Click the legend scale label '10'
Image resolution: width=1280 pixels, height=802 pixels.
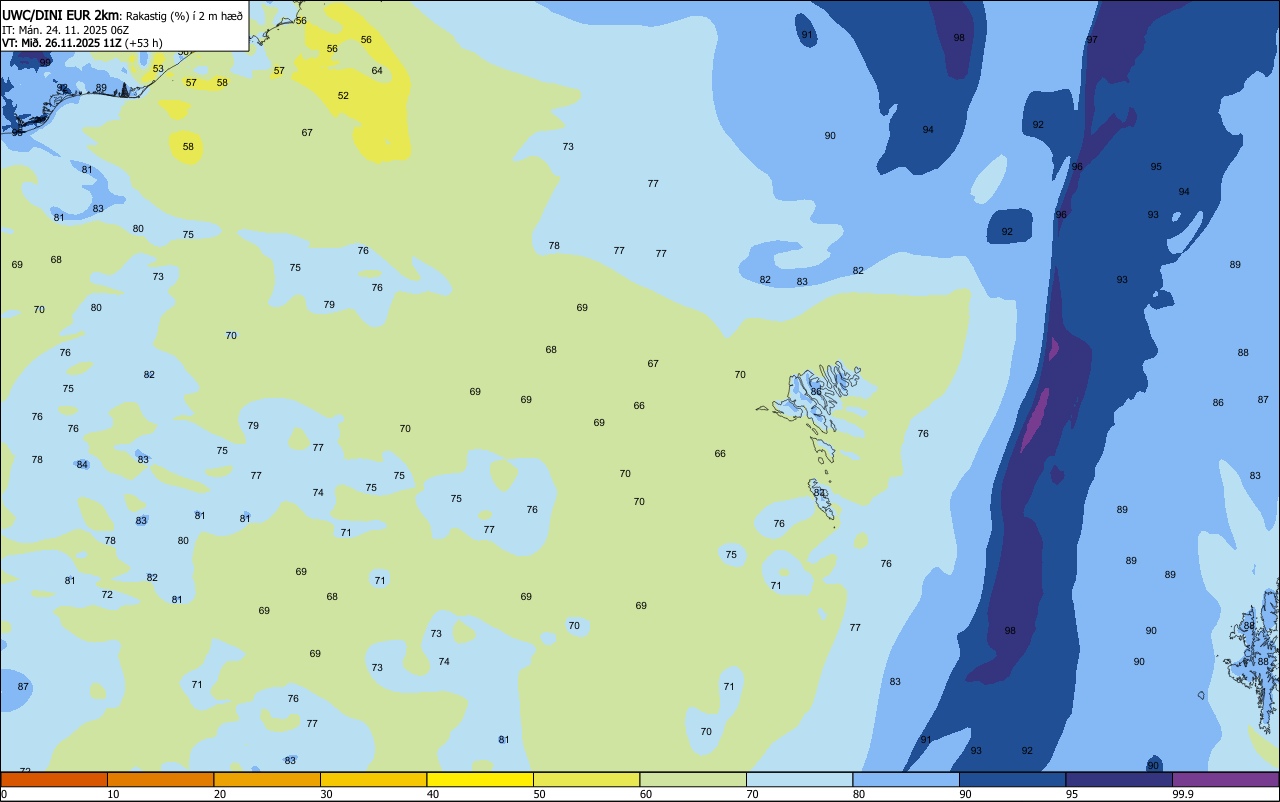pos(113,794)
